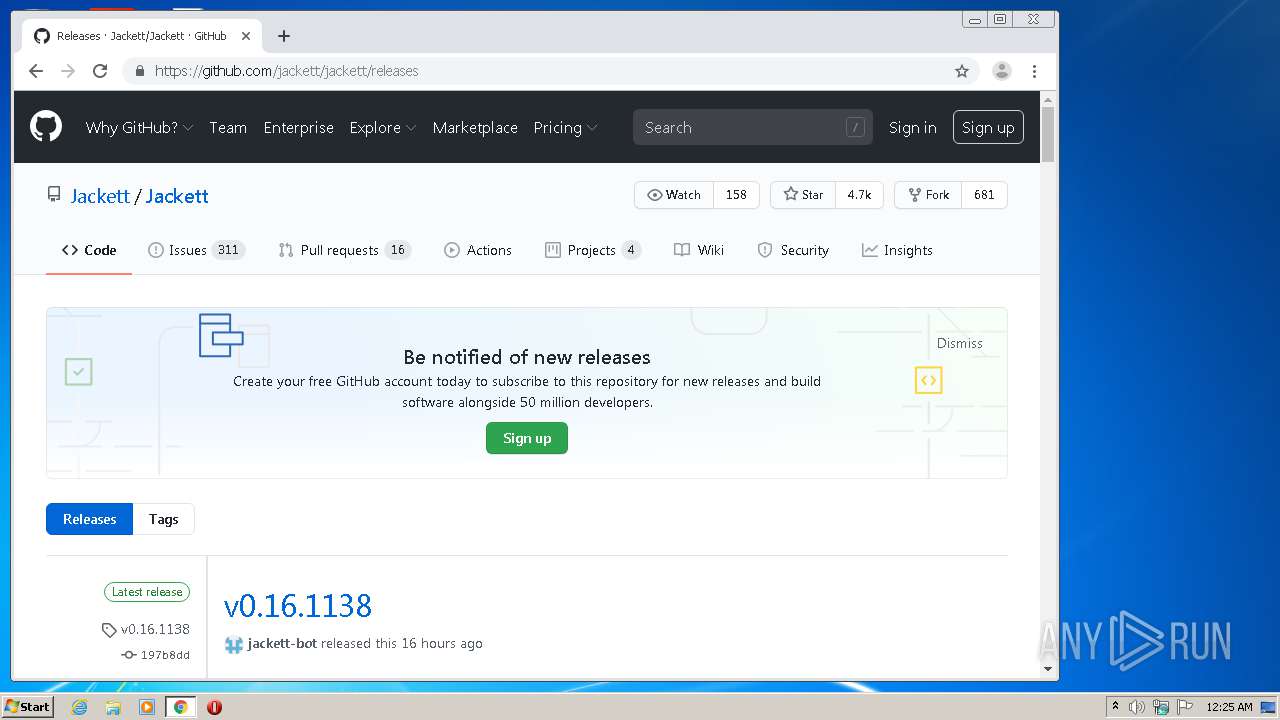Screen dimensions: 1280x720
Task: Select the Tags toggle button
Action: 163,519
